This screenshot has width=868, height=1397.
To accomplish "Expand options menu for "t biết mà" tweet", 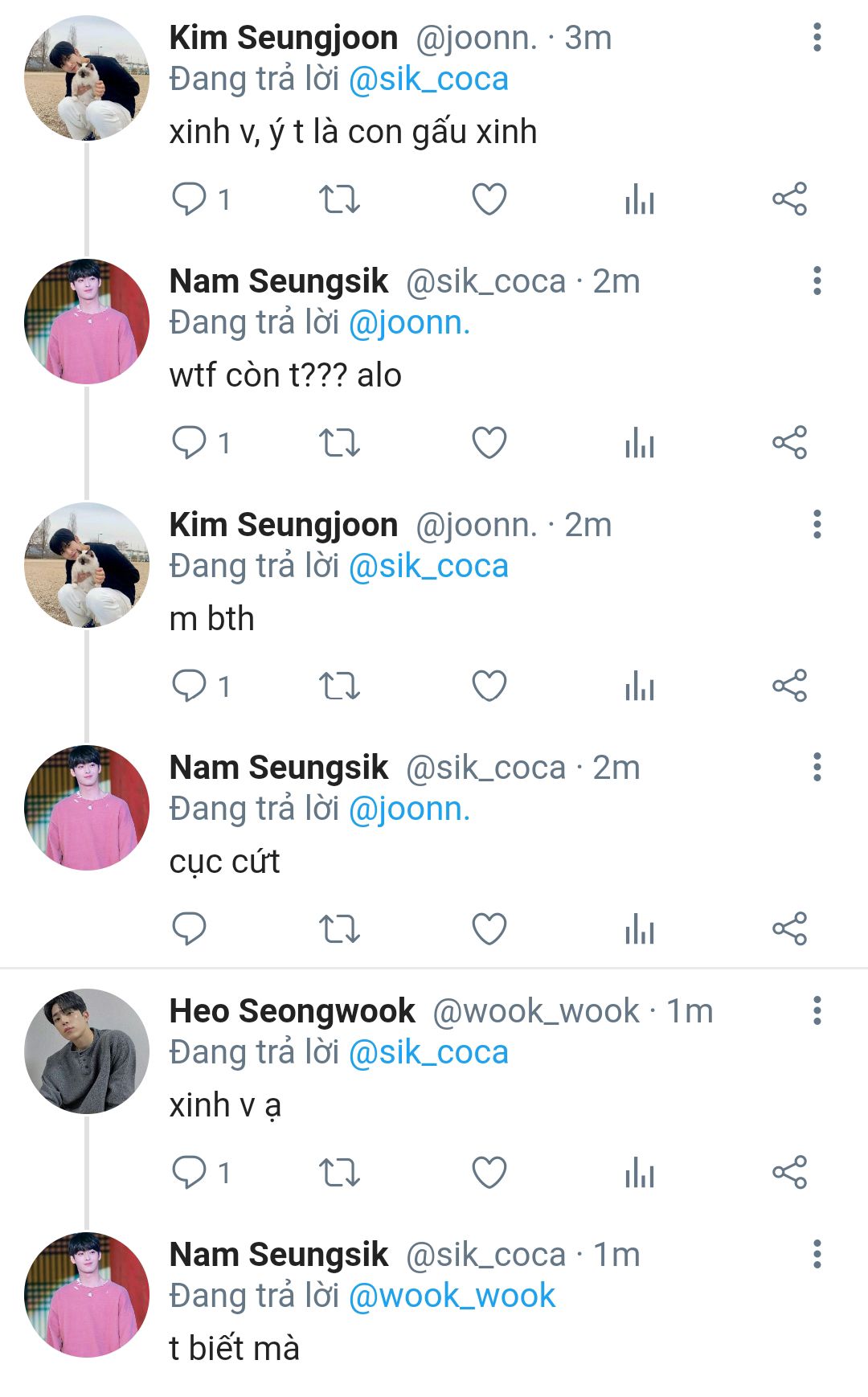I will tap(817, 1254).
